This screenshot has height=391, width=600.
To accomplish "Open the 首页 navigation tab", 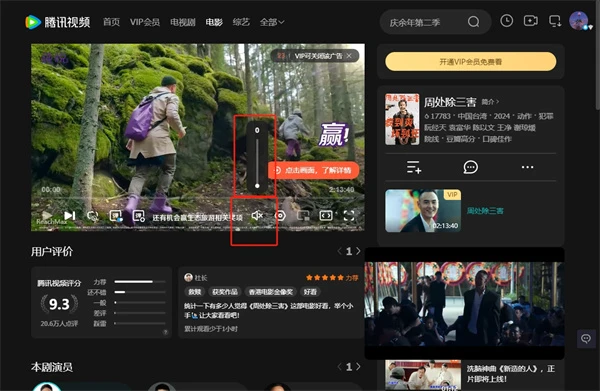I will click(111, 22).
